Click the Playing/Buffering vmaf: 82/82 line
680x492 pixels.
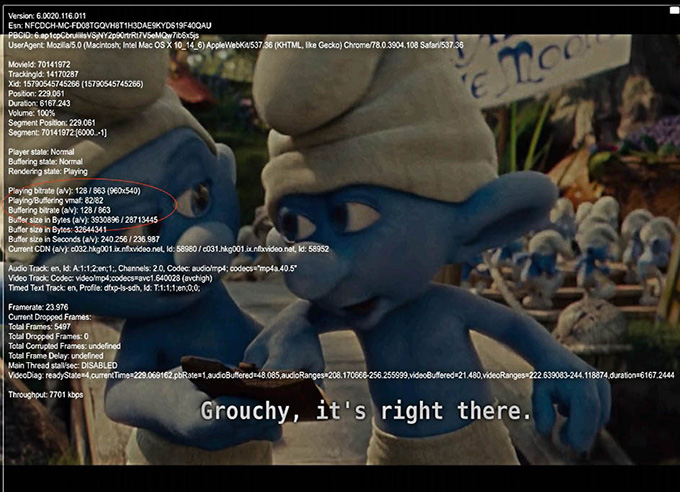(x=56, y=200)
